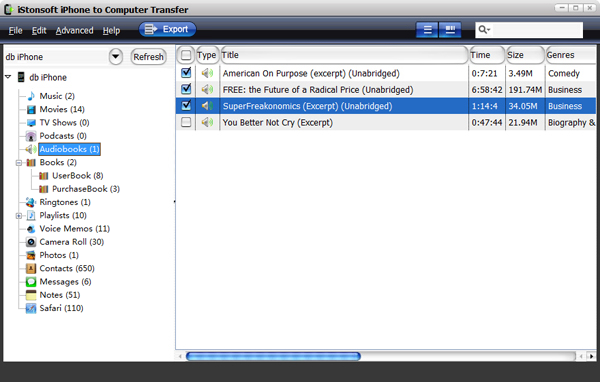The height and width of the screenshot is (382, 600).
Task: Click the Podcasts icon in sidebar
Action: click(x=31, y=136)
